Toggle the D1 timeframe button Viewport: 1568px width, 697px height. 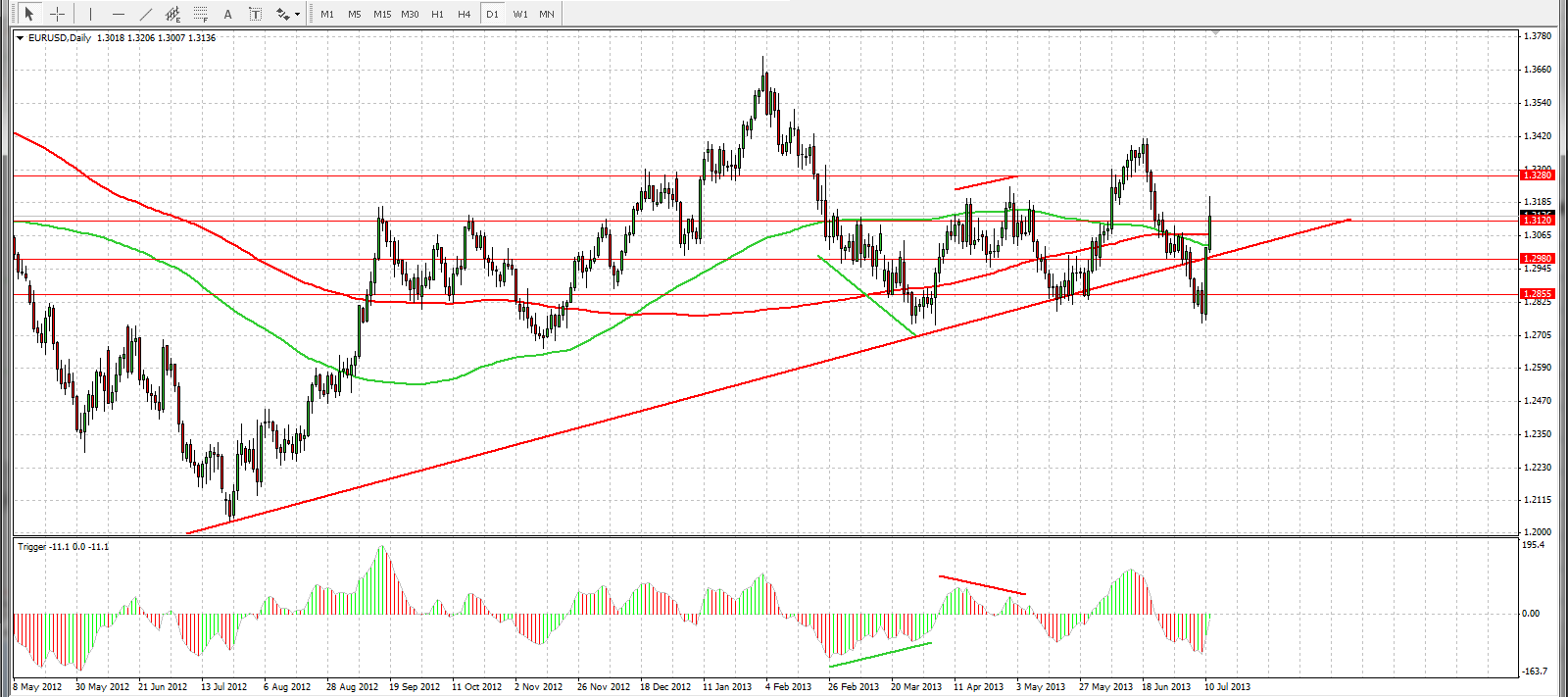click(492, 14)
